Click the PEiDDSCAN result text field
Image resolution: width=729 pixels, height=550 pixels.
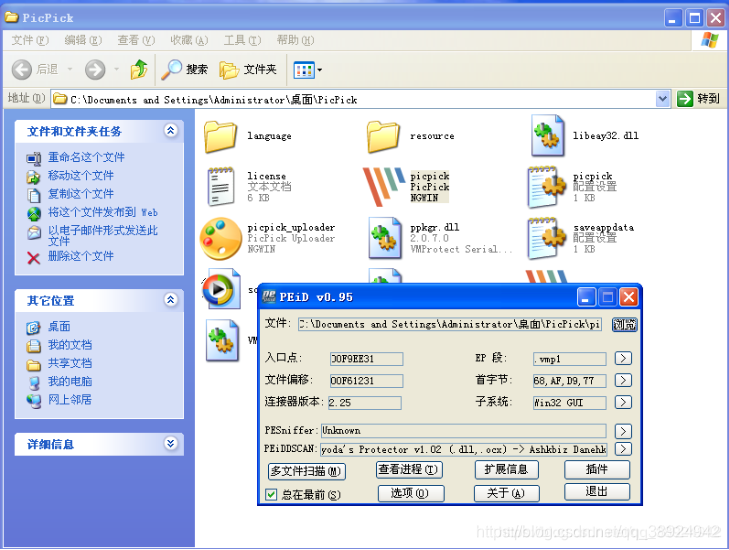point(463,450)
